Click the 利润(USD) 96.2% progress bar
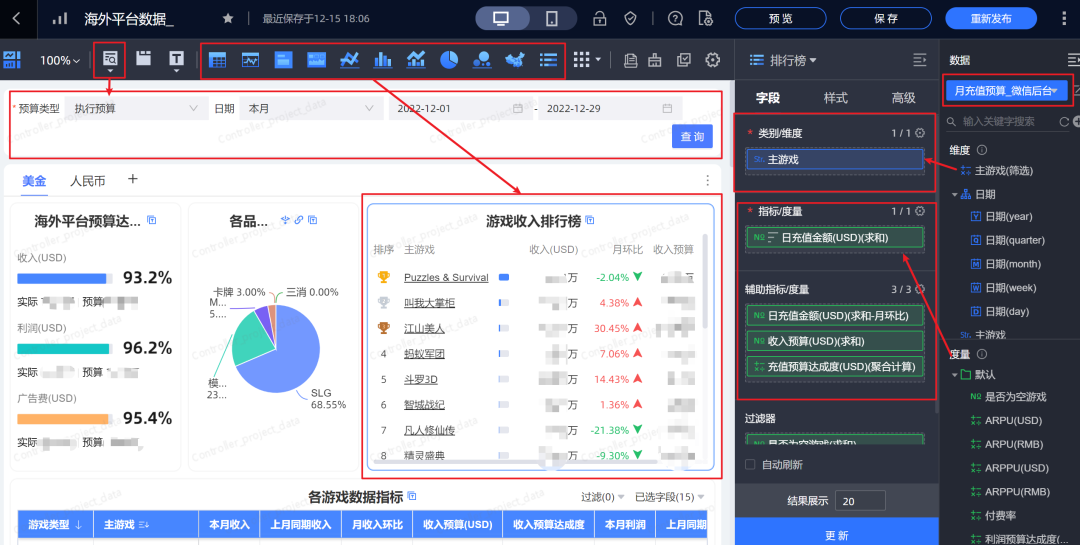The width and height of the screenshot is (1080, 545). point(63,349)
